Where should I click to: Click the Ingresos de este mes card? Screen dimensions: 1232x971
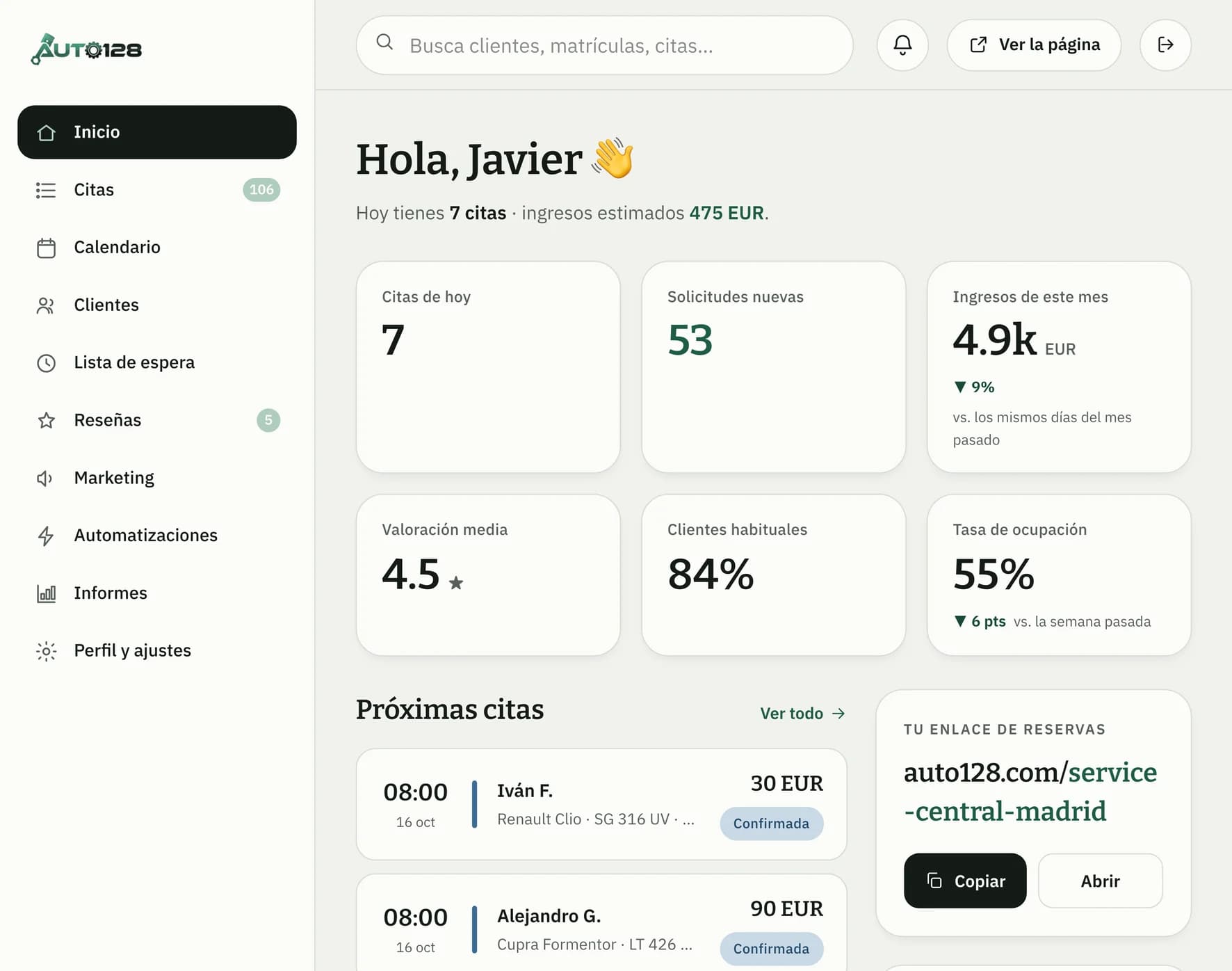(x=1059, y=367)
